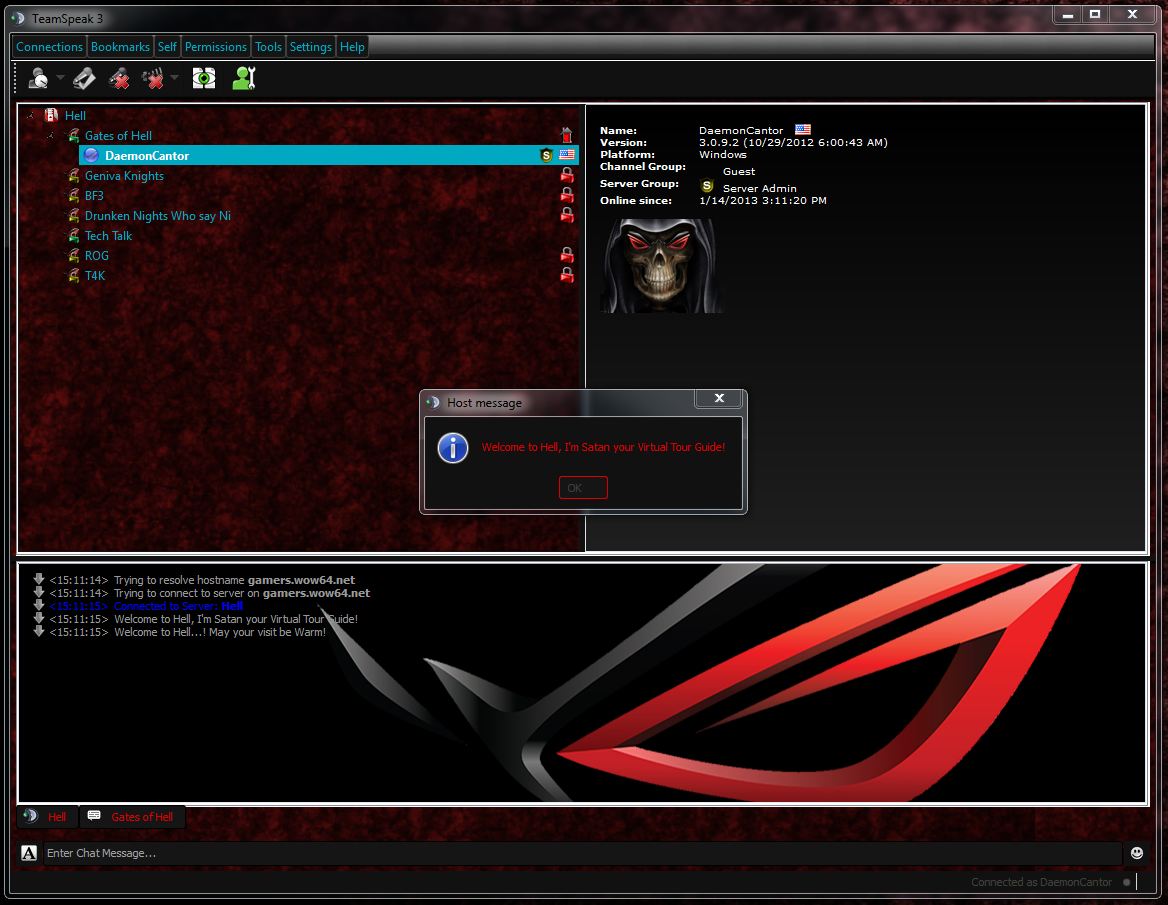Click the 'Connected to Server: Hell' log line
This screenshot has height=905, width=1168.
pos(178,606)
